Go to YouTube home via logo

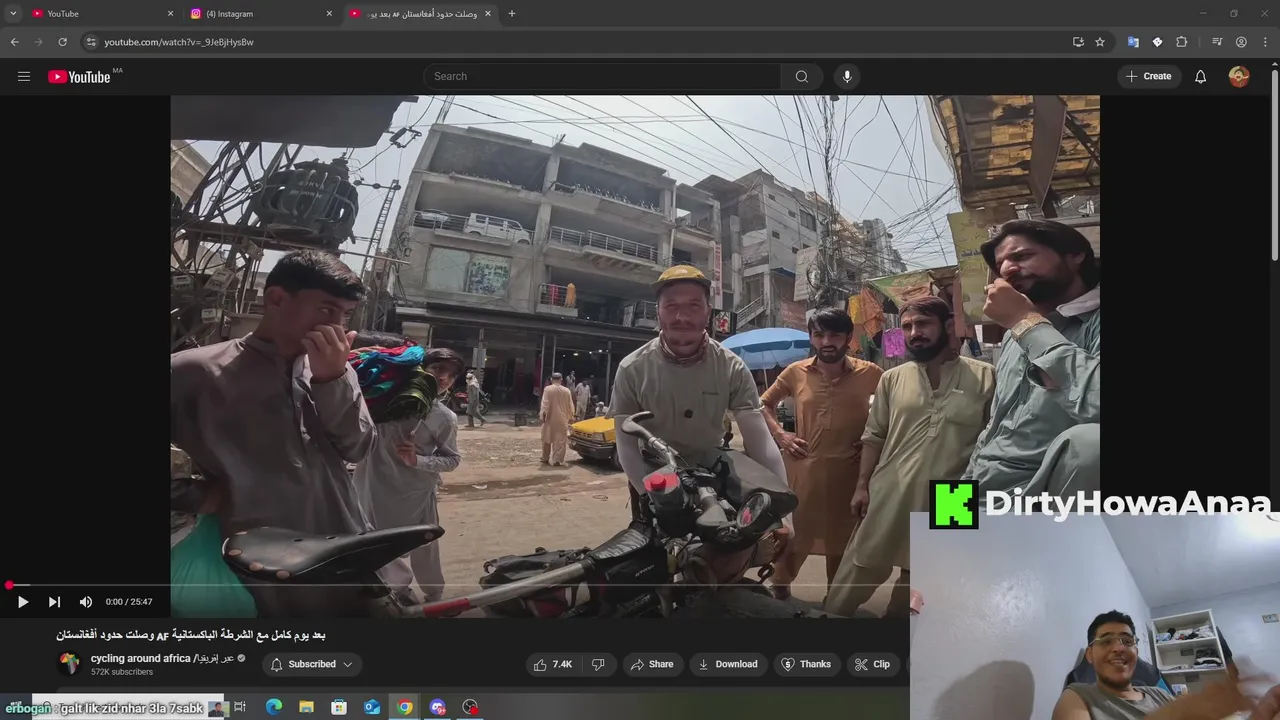79,77
